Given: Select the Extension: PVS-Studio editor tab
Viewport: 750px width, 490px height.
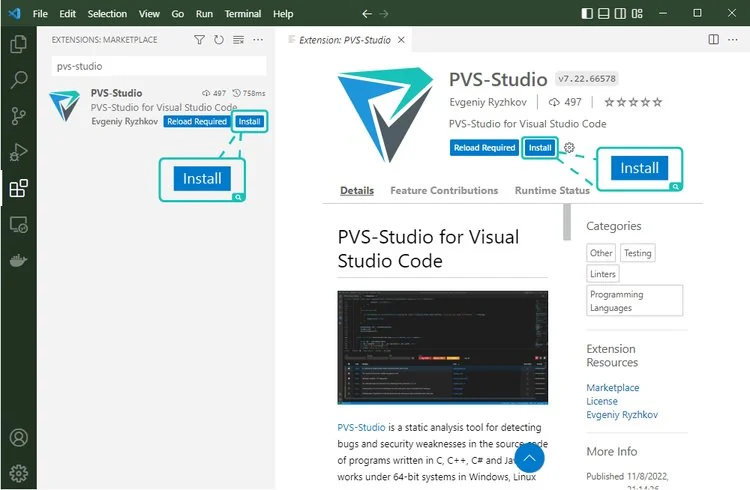Looking at the screenshot, I should (x=345, y=40).
